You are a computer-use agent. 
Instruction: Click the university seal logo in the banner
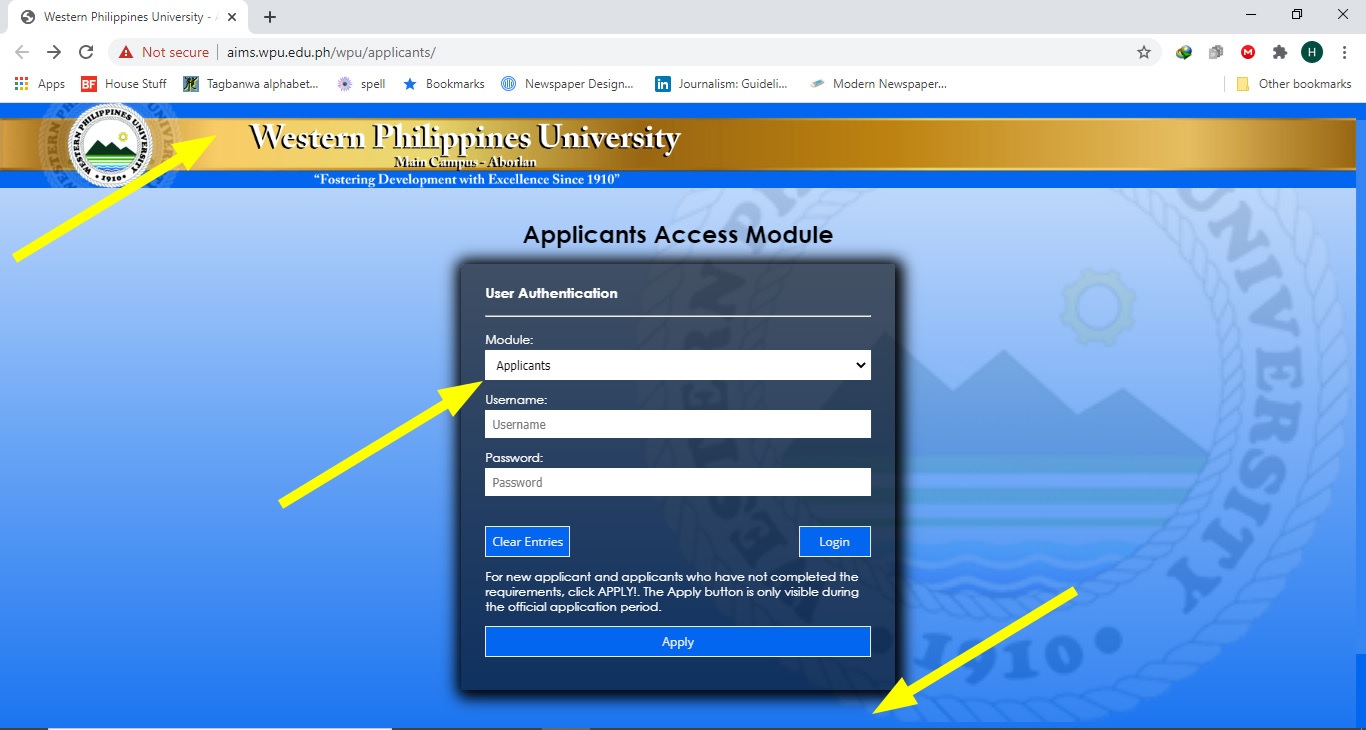click(x=109, y=144)
